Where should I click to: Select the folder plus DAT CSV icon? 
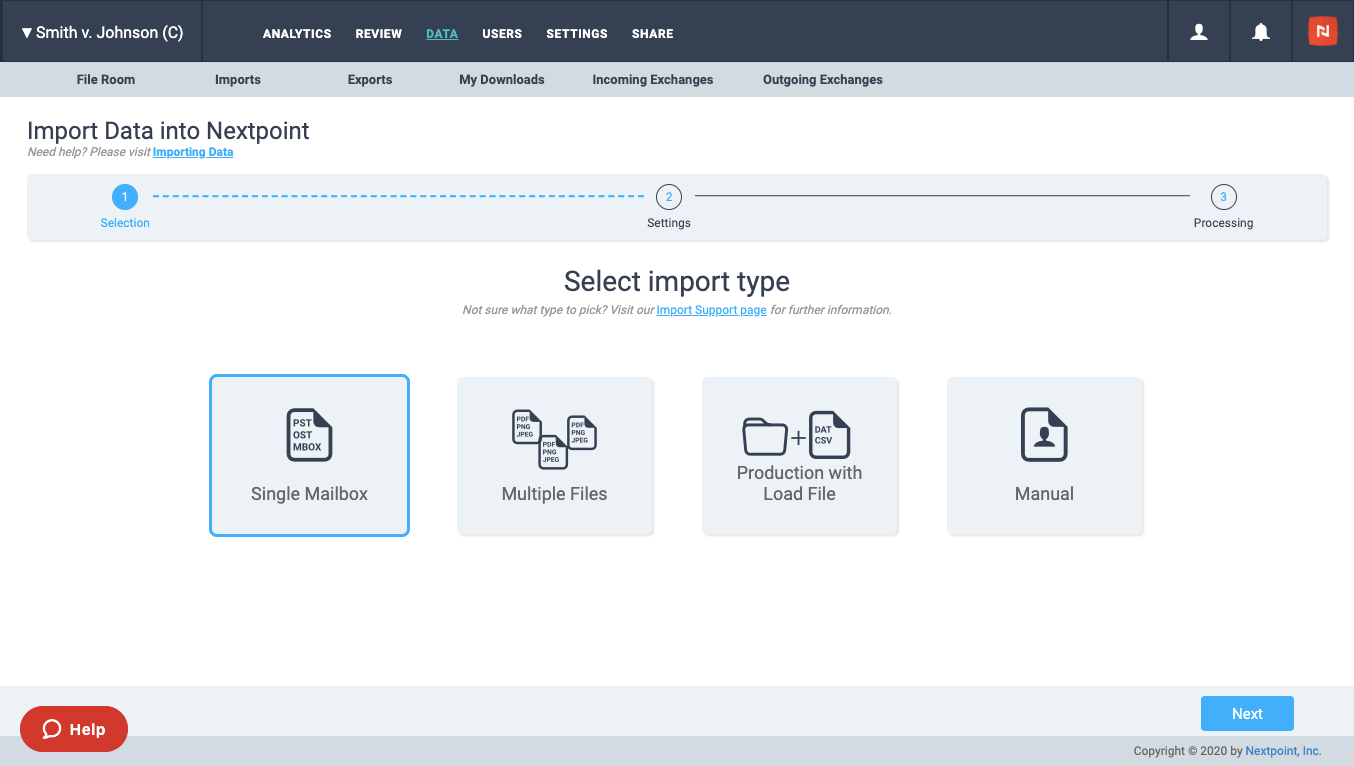pos(797,436)
